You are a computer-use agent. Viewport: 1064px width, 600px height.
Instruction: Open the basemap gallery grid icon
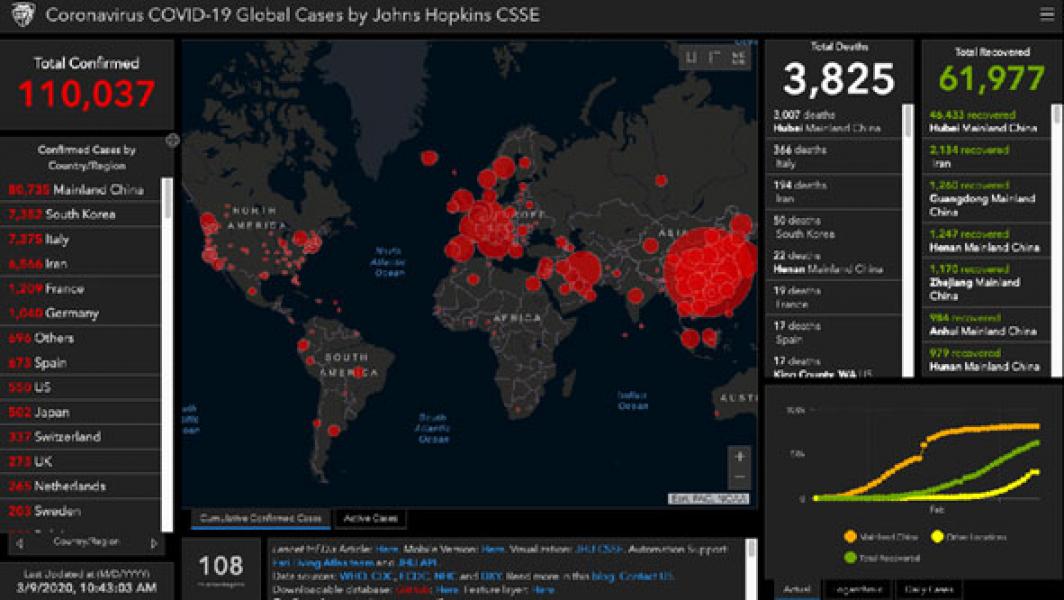pos(740,57)
